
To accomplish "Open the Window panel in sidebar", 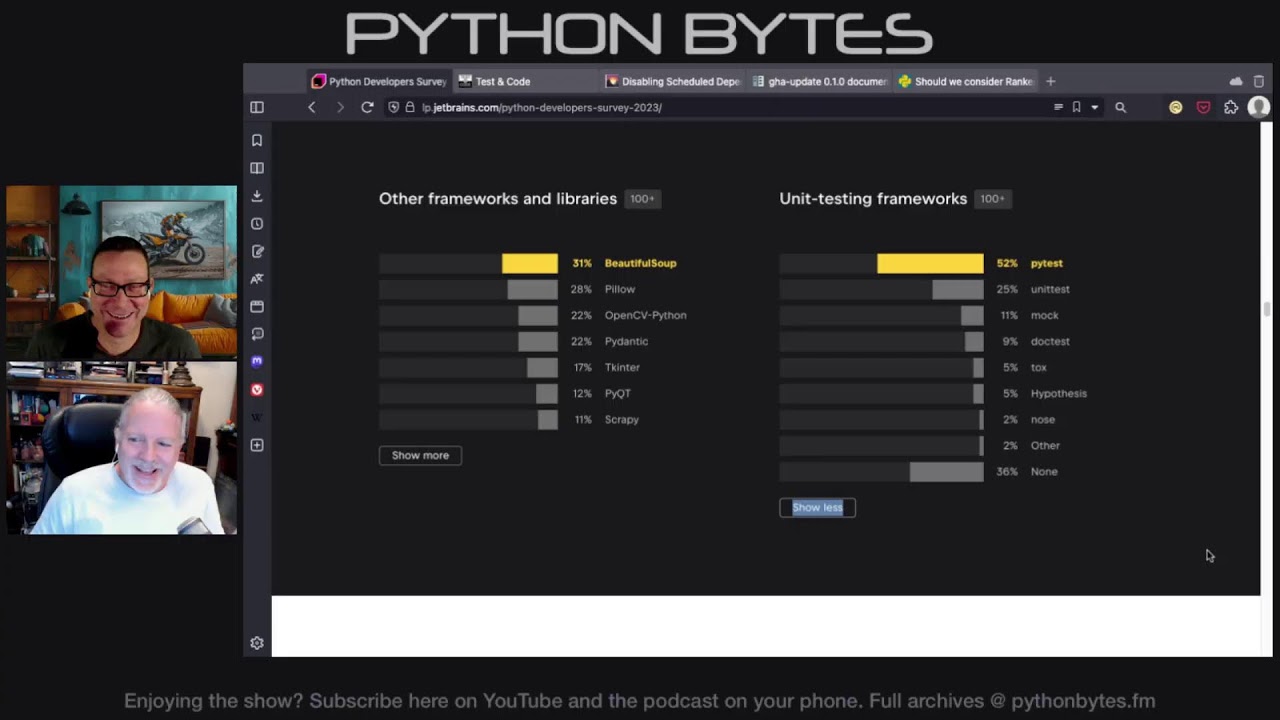I will 257,307.
